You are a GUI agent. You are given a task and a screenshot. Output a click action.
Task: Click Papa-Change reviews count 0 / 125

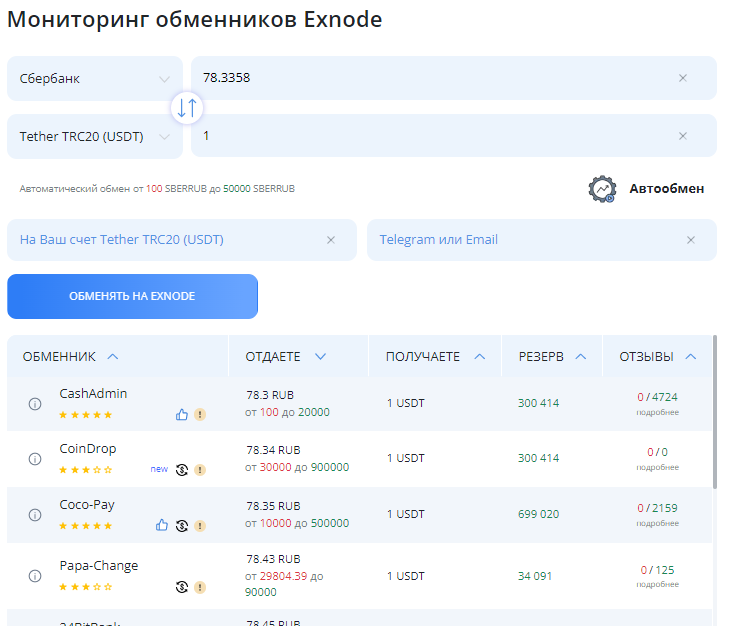coord(658,570)
